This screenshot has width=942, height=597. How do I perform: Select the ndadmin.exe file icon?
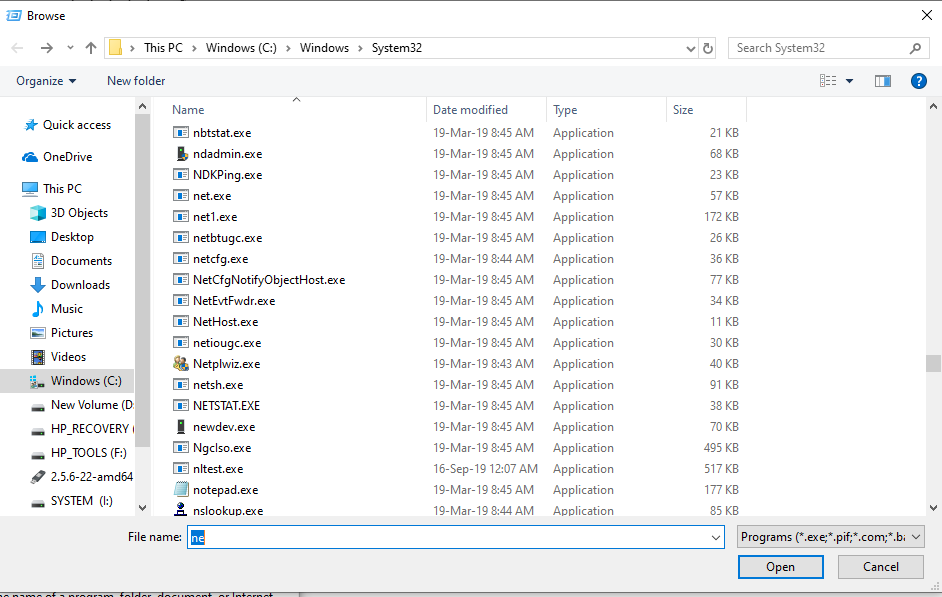click(181, 154)
